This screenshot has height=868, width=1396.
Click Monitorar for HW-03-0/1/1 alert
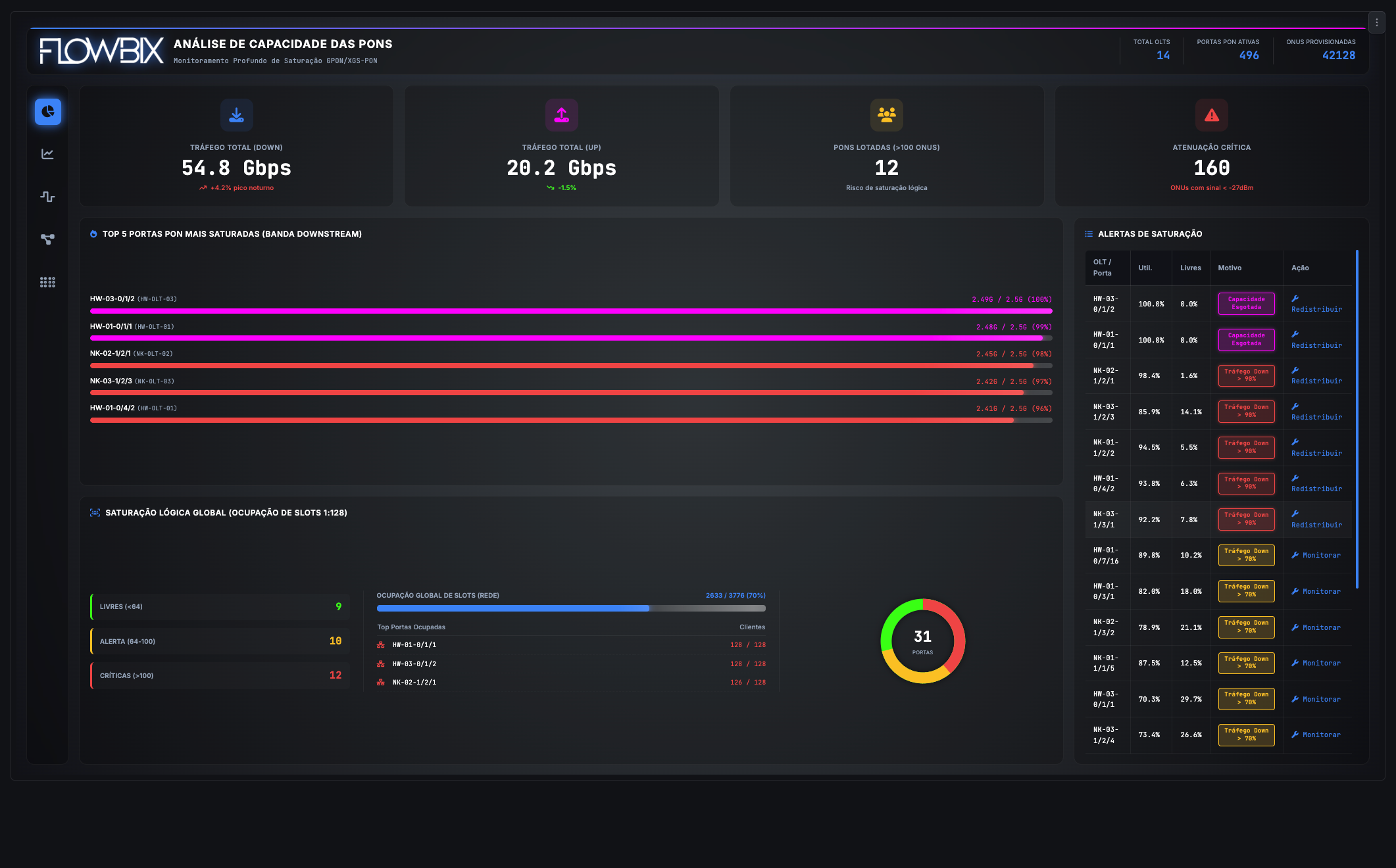pos(1316,700)
